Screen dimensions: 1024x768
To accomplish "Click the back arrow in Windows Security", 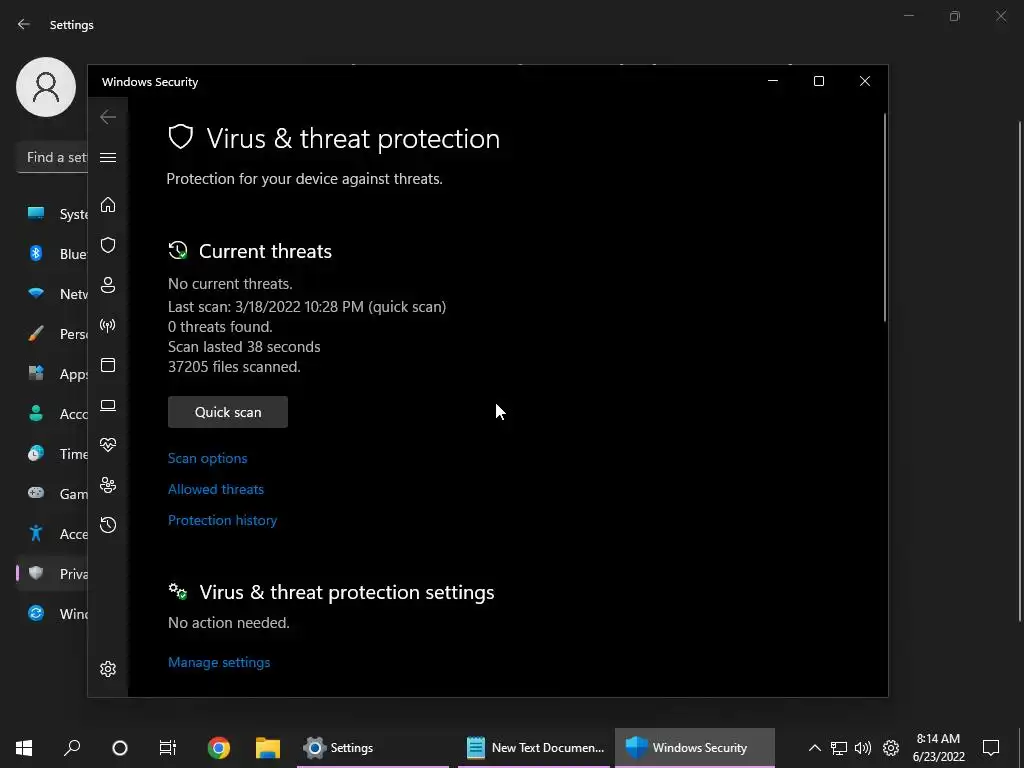I will coord(108,117).
